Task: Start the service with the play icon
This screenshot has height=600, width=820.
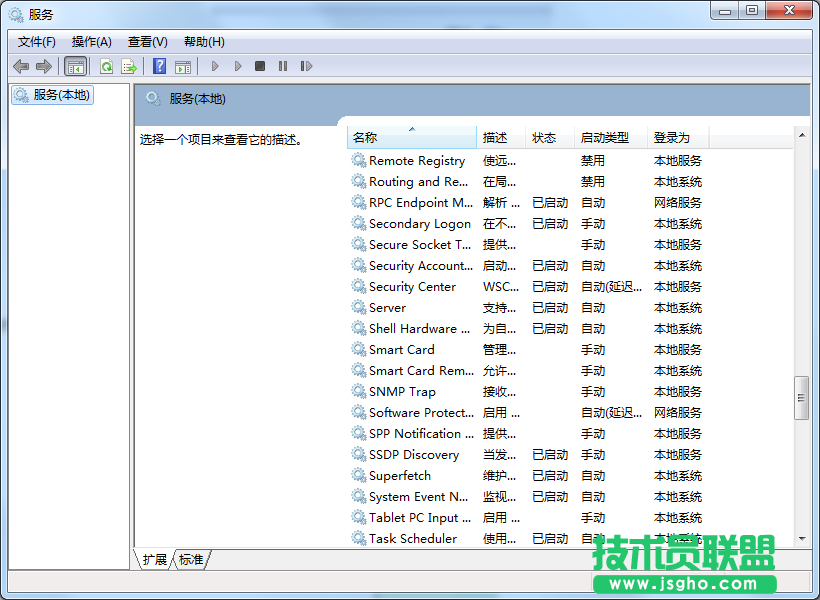Action: point(215,66)
